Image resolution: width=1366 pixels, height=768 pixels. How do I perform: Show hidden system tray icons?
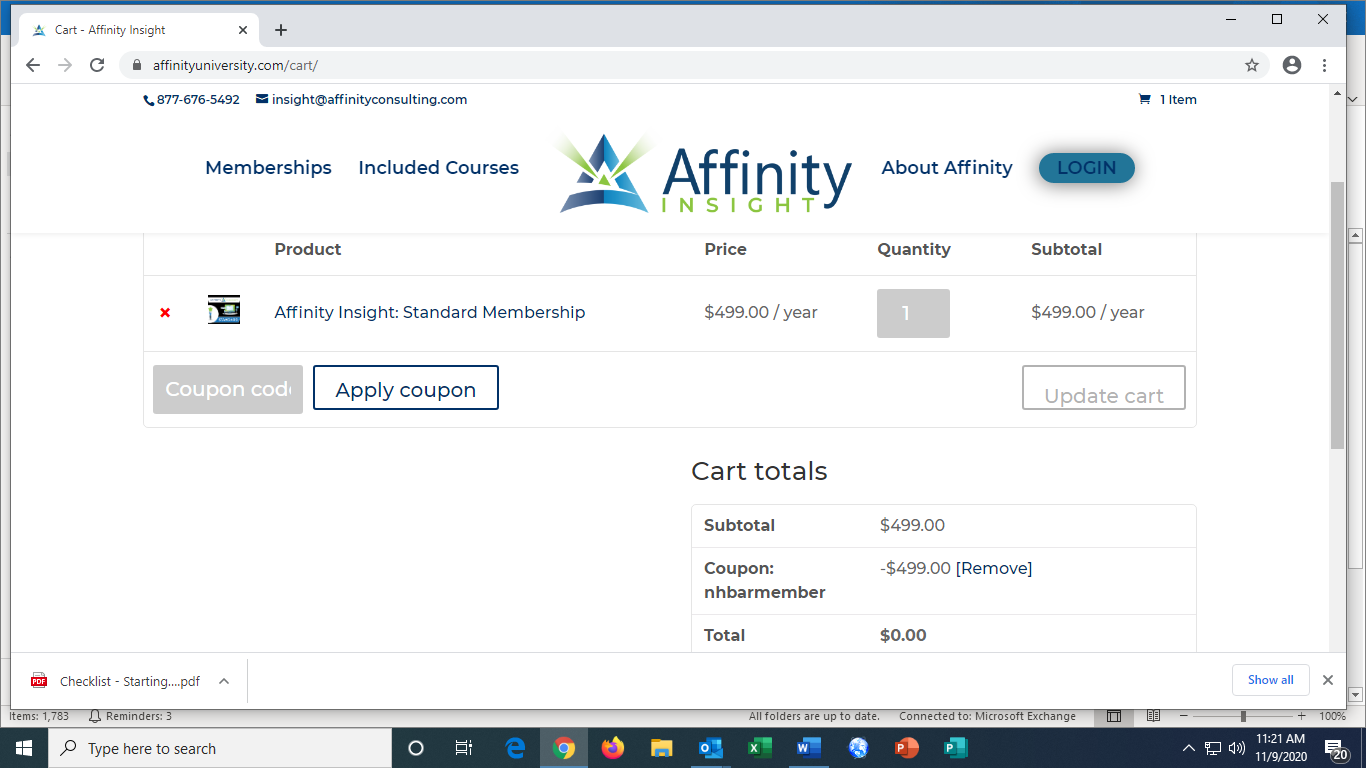pos(1189,748)
